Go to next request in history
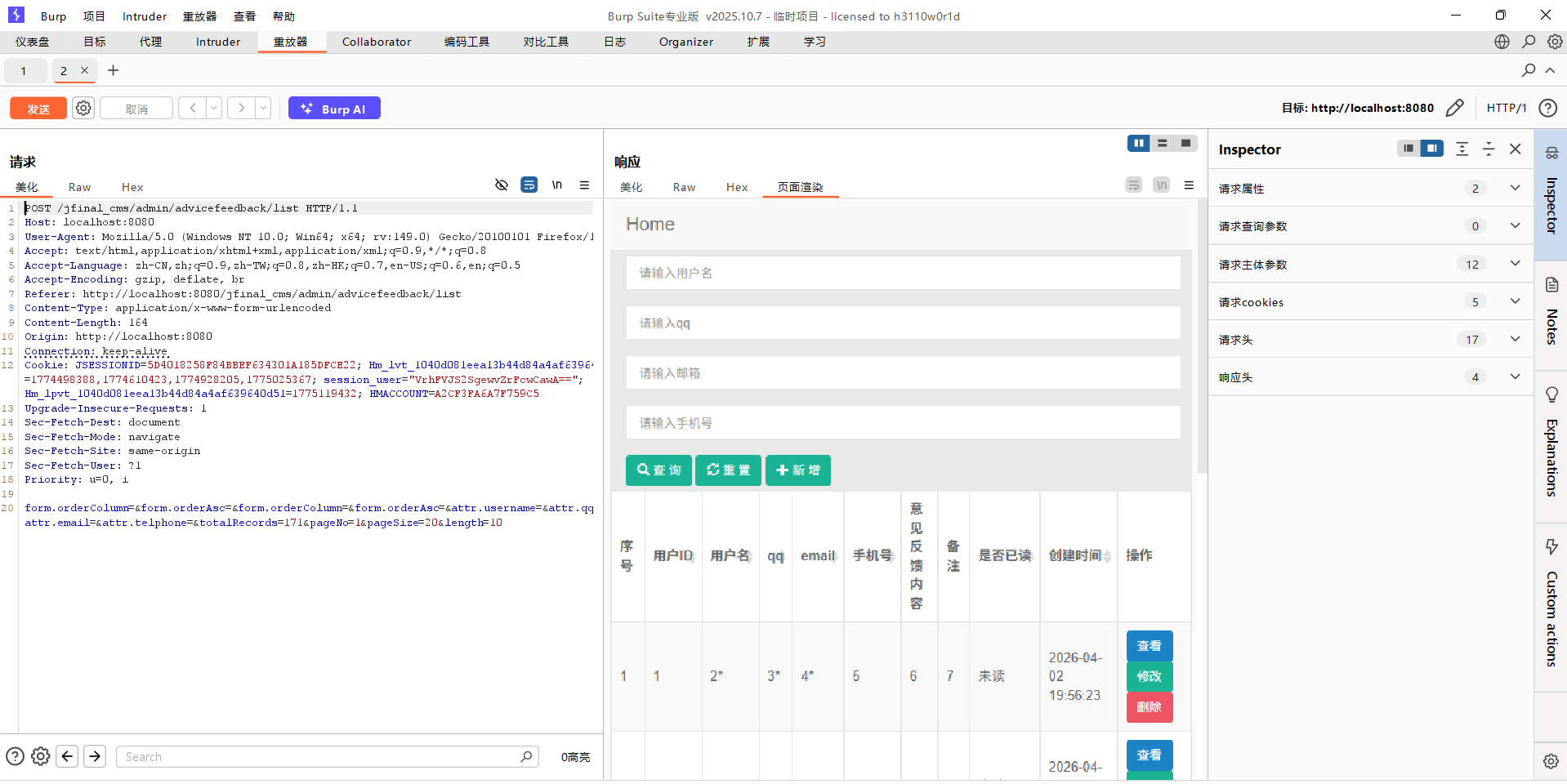Viewport: 1567px width, 784px height. (241, 108)
